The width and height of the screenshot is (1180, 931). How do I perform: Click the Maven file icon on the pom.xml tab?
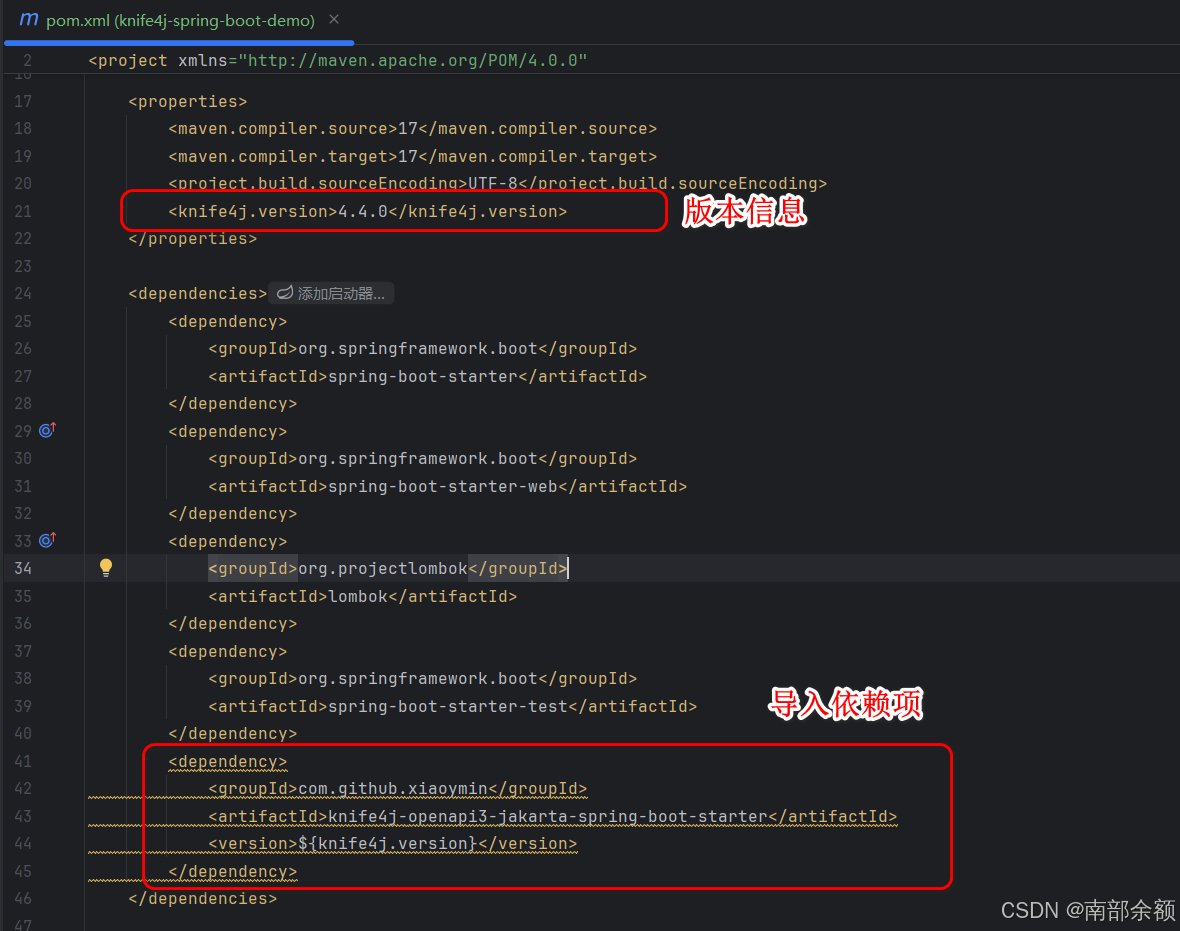click(x=29, y=20)
